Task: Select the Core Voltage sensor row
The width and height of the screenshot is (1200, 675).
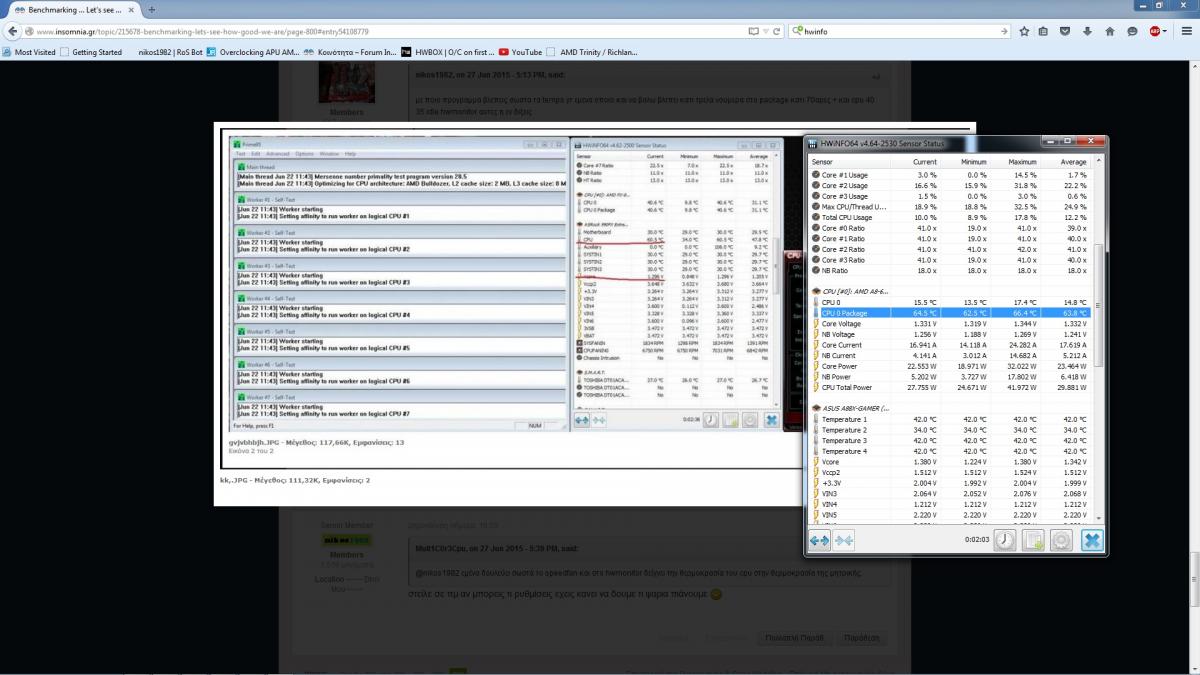Action: 948,324
